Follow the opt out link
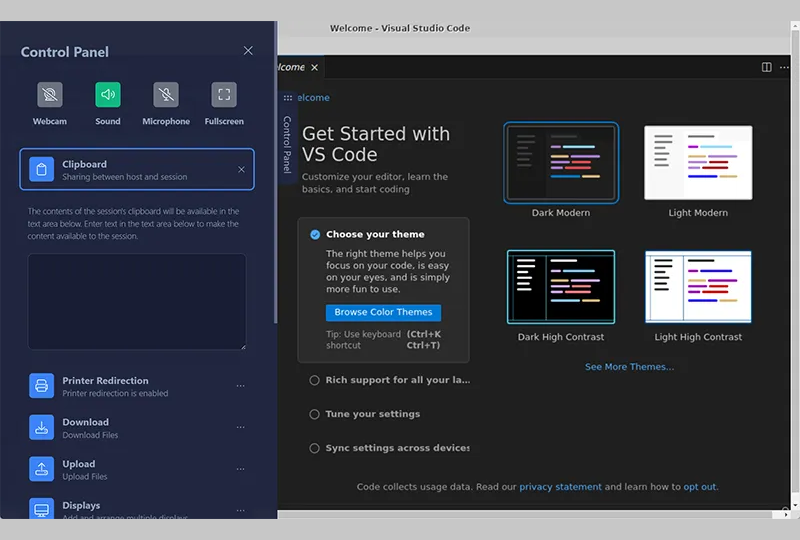The width and height of the screenshot is (800, 540). (x=699, y=487)
